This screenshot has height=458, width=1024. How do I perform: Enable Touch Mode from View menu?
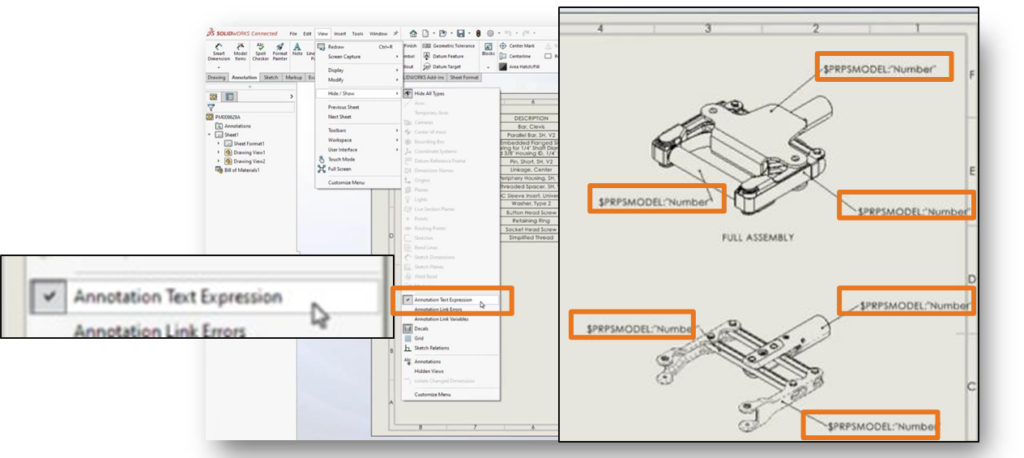click(358, 159)
